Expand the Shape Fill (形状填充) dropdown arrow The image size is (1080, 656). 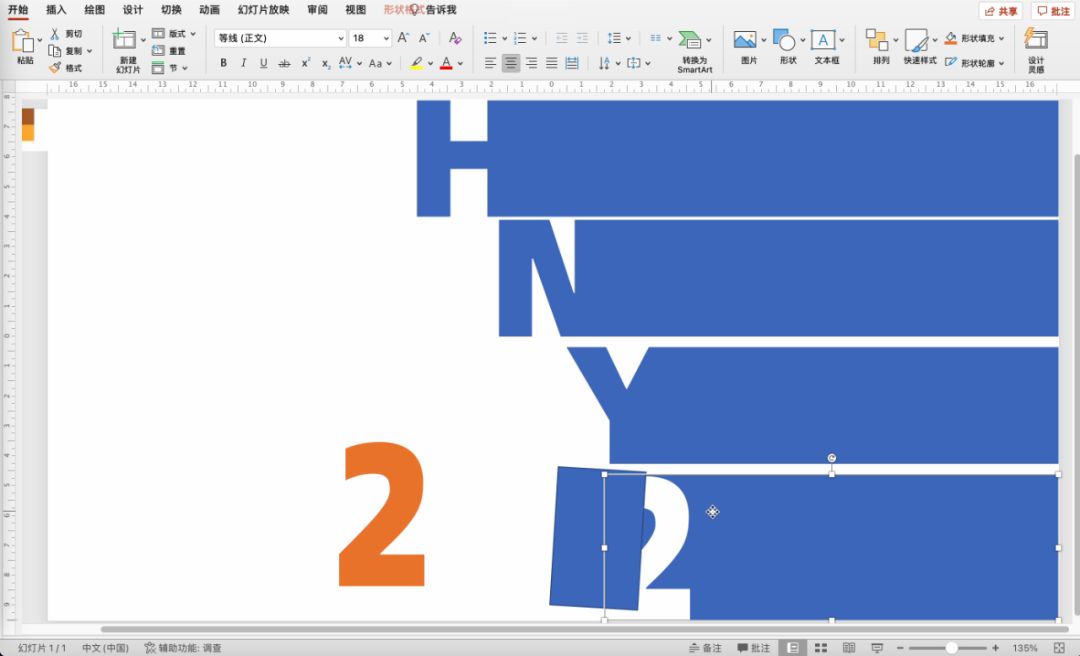tap(1002, 38)
